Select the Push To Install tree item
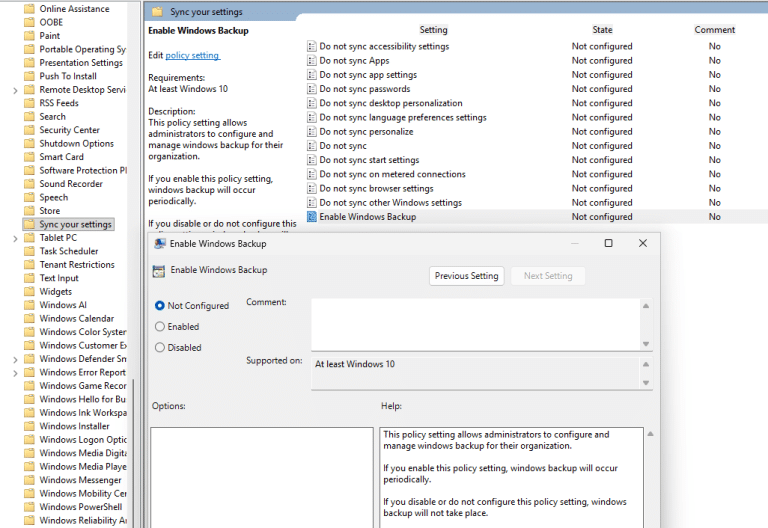This screenshot has width=768, height=528. 68,76
